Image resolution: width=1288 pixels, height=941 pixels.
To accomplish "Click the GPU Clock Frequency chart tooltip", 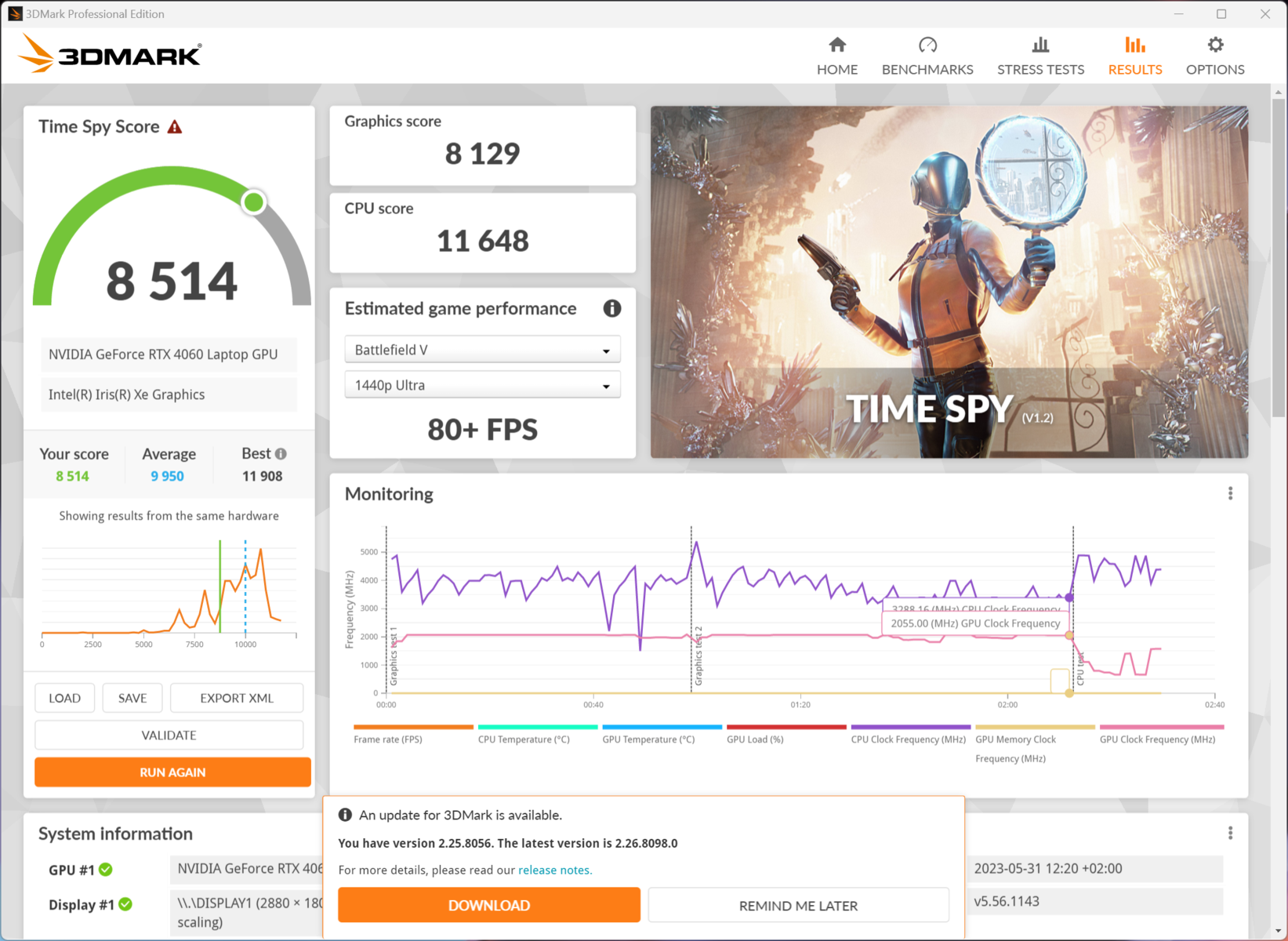I will coord(976,623).
